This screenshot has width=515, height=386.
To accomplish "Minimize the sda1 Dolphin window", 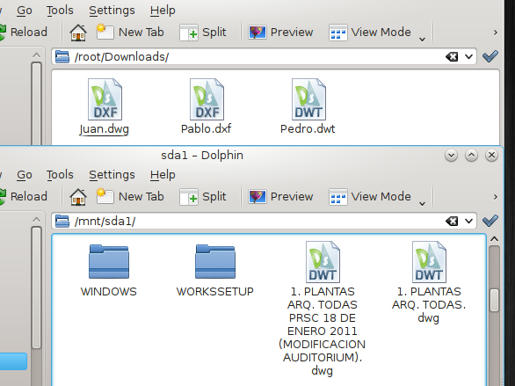I will (451, 155).
